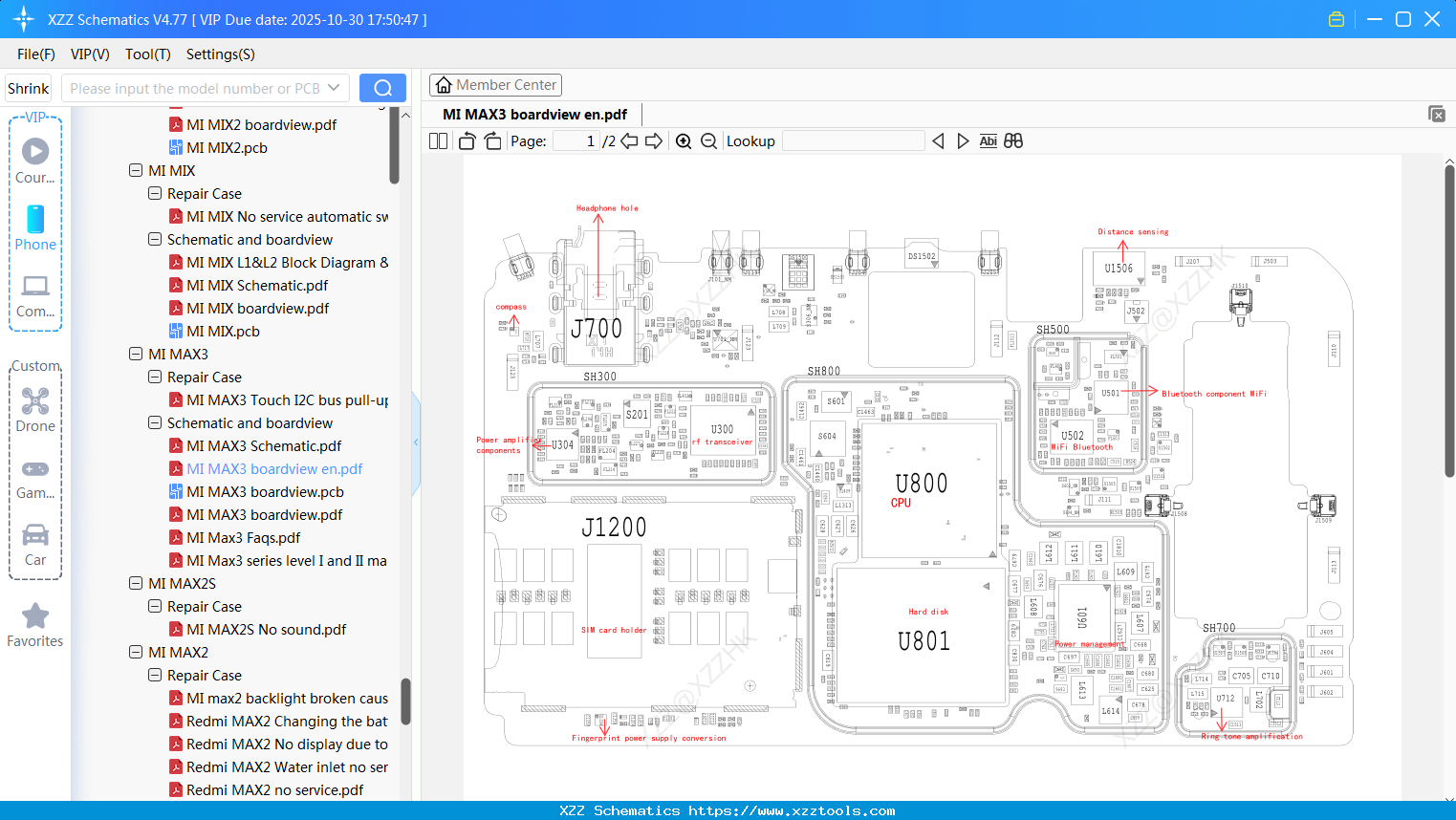The width and height of the screenshot is (1456, 820).
Task: Open the Tool menu
Action: (x=147, y=54)
